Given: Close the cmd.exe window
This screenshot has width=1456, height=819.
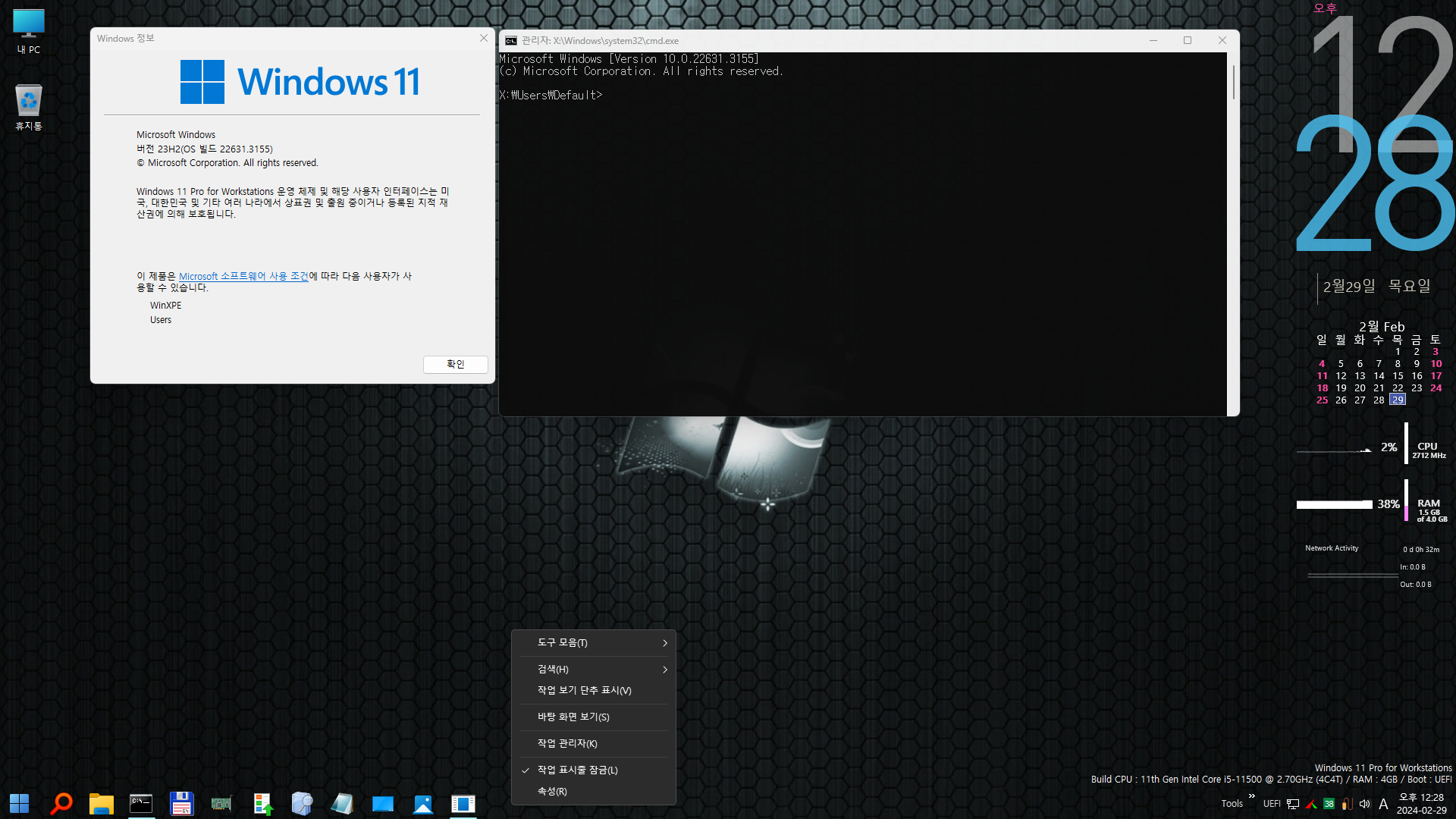Looking at the screenshot, I should [1222, 40].
